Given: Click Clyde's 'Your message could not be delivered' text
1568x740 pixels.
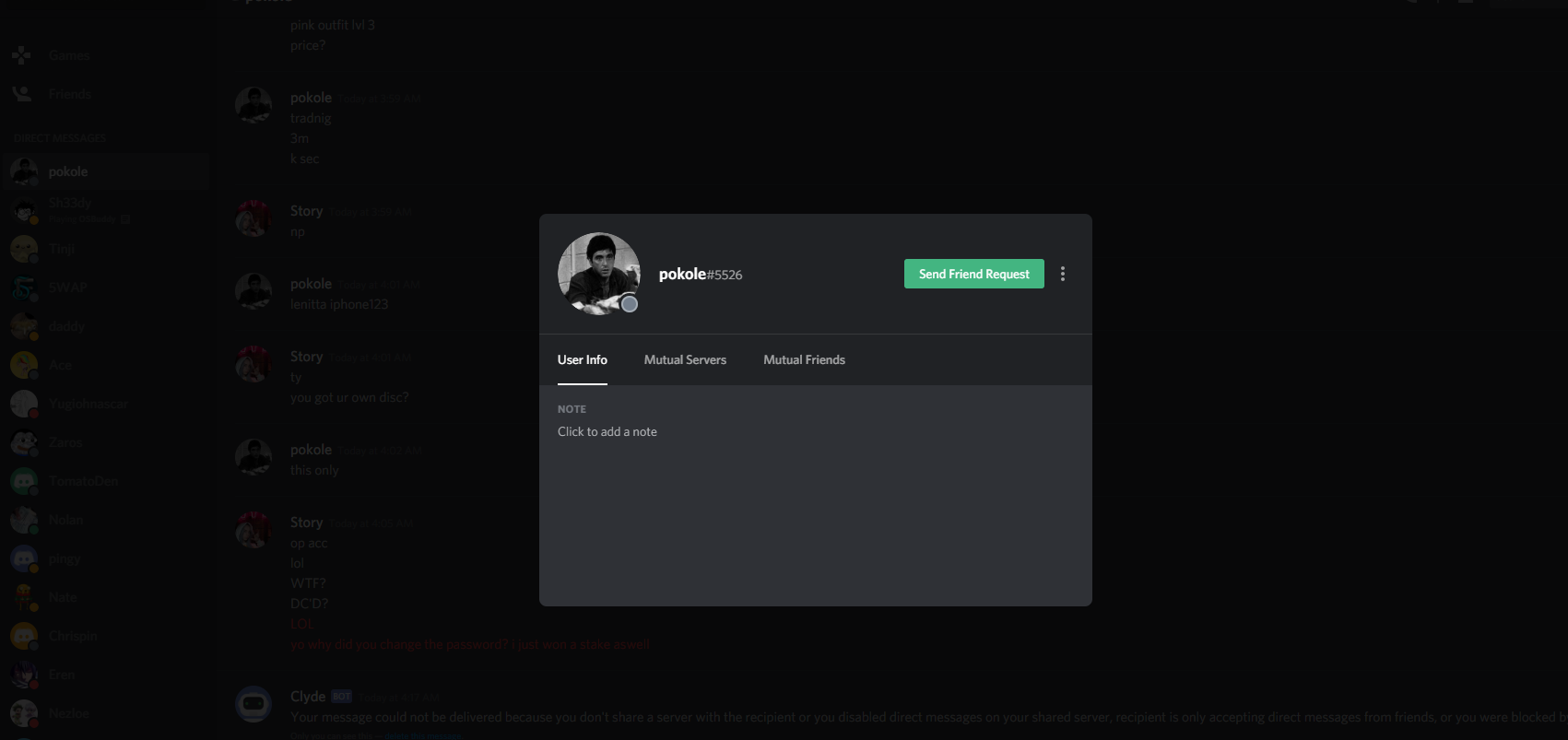Looking at the screenshot, I should [928, 717].
